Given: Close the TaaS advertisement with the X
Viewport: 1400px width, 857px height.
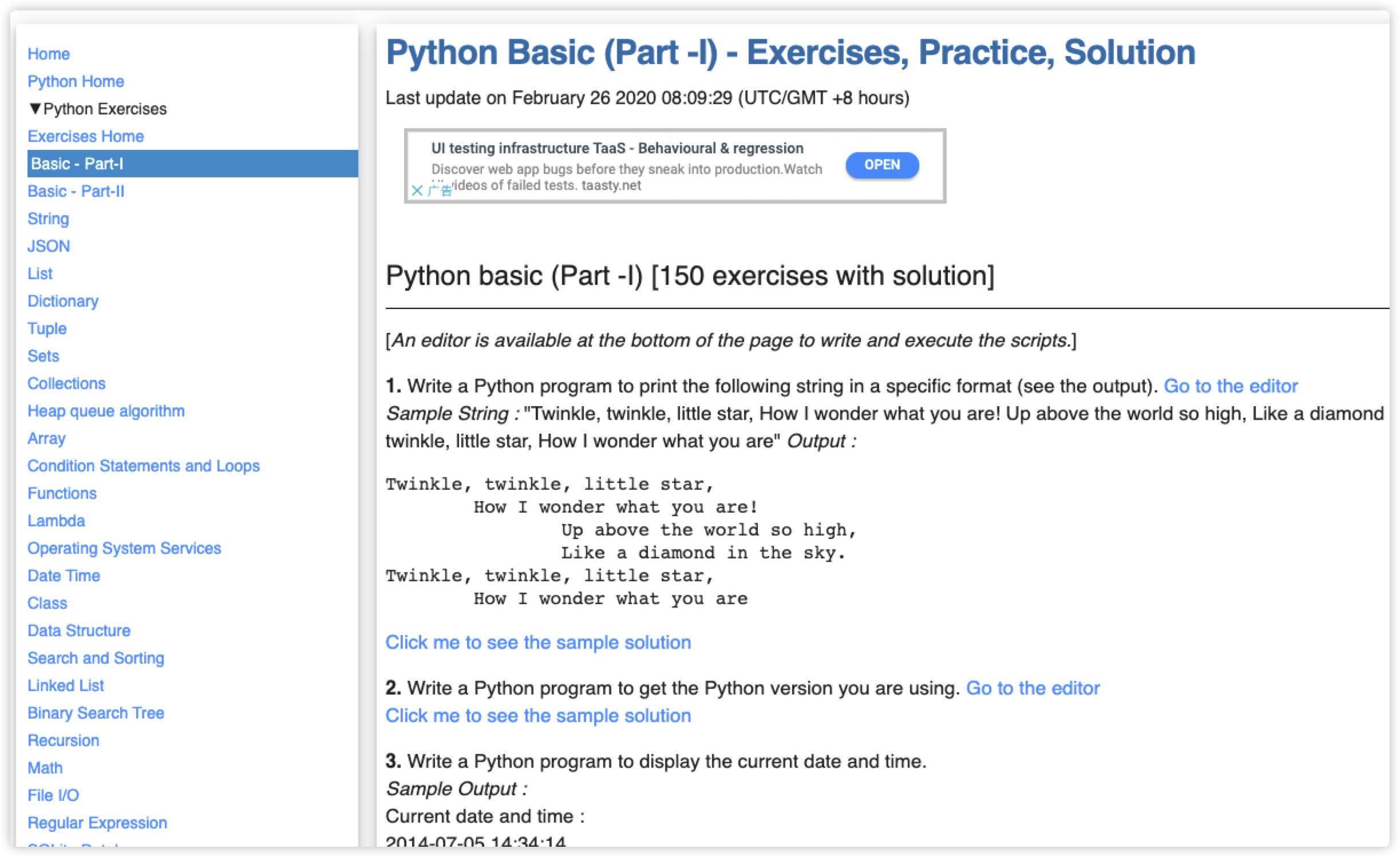Looking at the screenshot, I should (418, 191).
